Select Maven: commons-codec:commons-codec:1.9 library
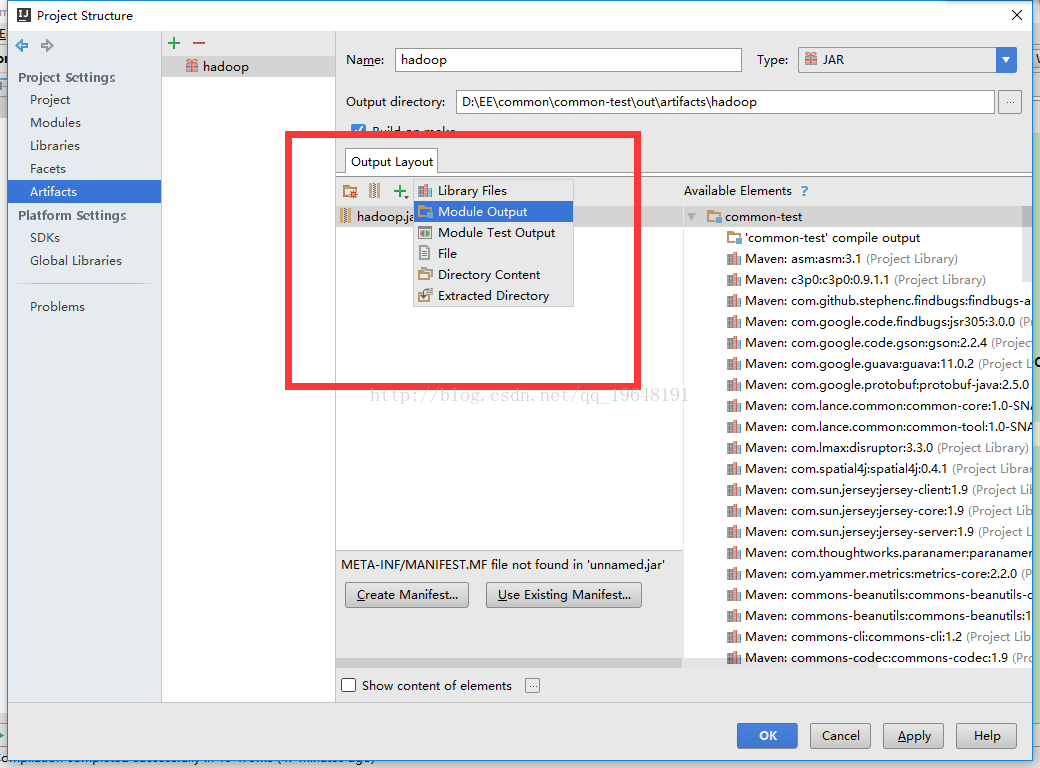Image resolution: width=1040 pixels, height=768 pixels. (879, 658)
